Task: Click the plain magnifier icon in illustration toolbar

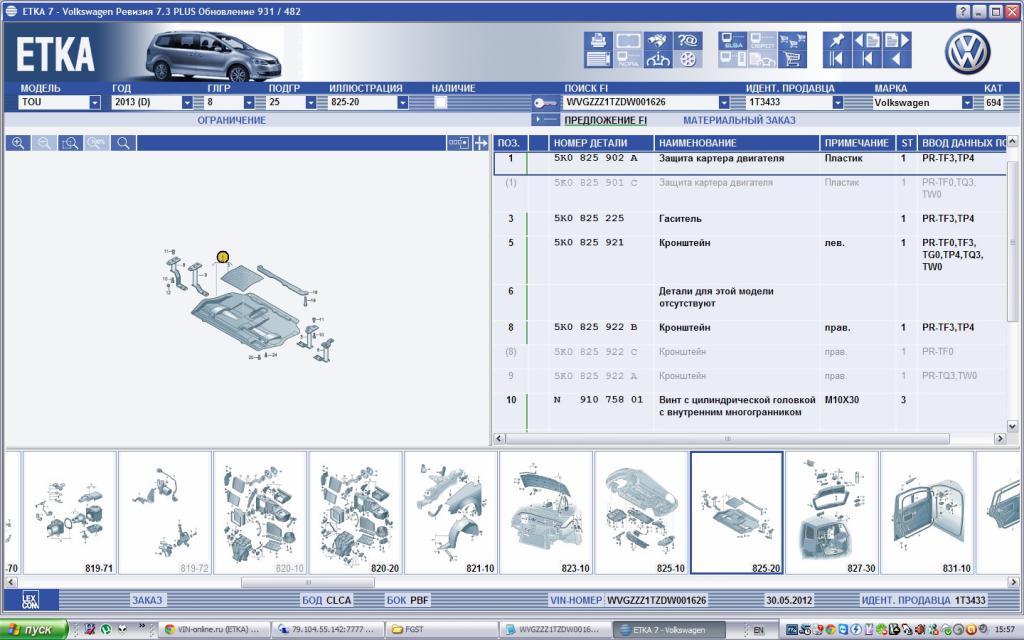Action: 123,143
